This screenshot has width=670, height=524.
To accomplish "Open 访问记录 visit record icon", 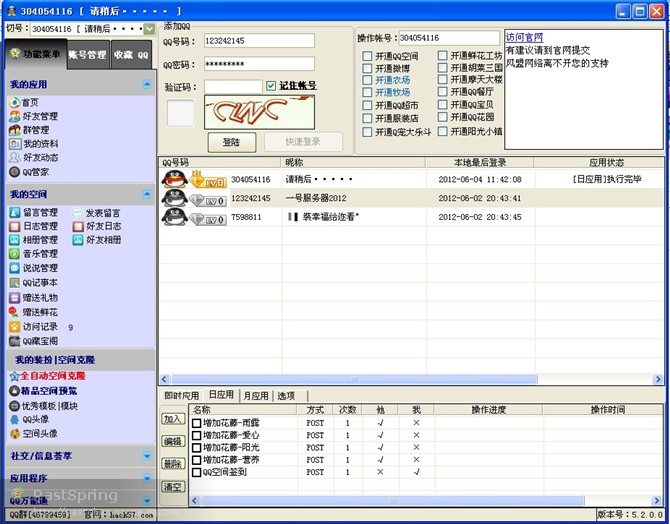I will tap(15, 327).
